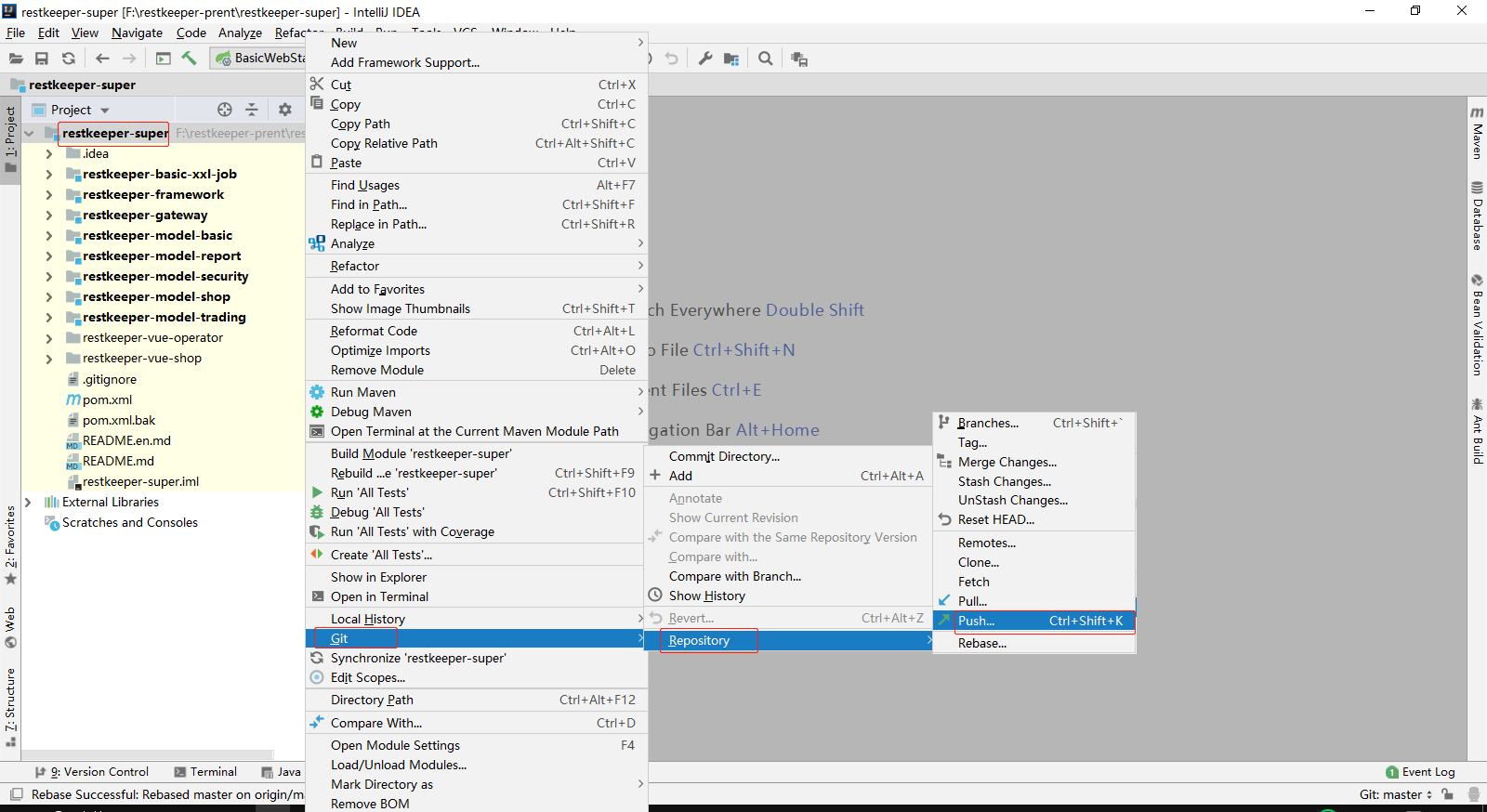Expand restkeeper-gateway module
The height and width of the screenshot is (812, 1487).
tap(49, 215)
